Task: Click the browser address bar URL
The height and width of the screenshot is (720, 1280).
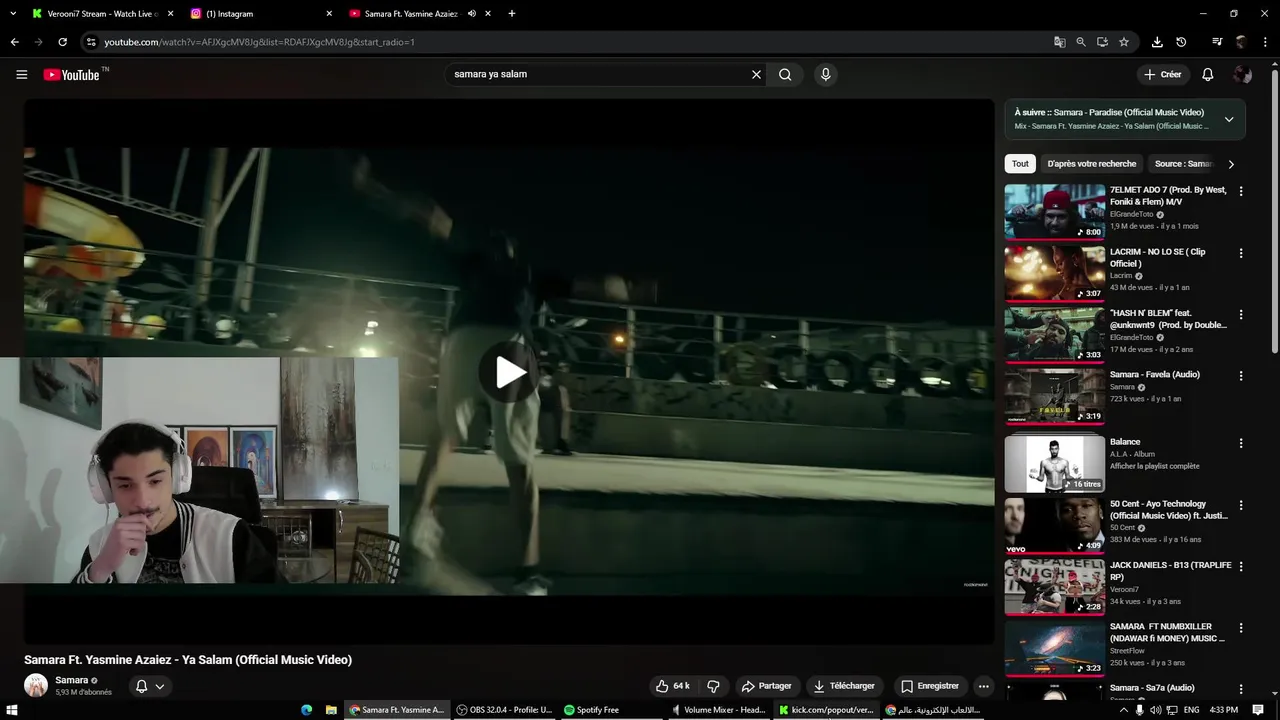Action: click(259, 42)
